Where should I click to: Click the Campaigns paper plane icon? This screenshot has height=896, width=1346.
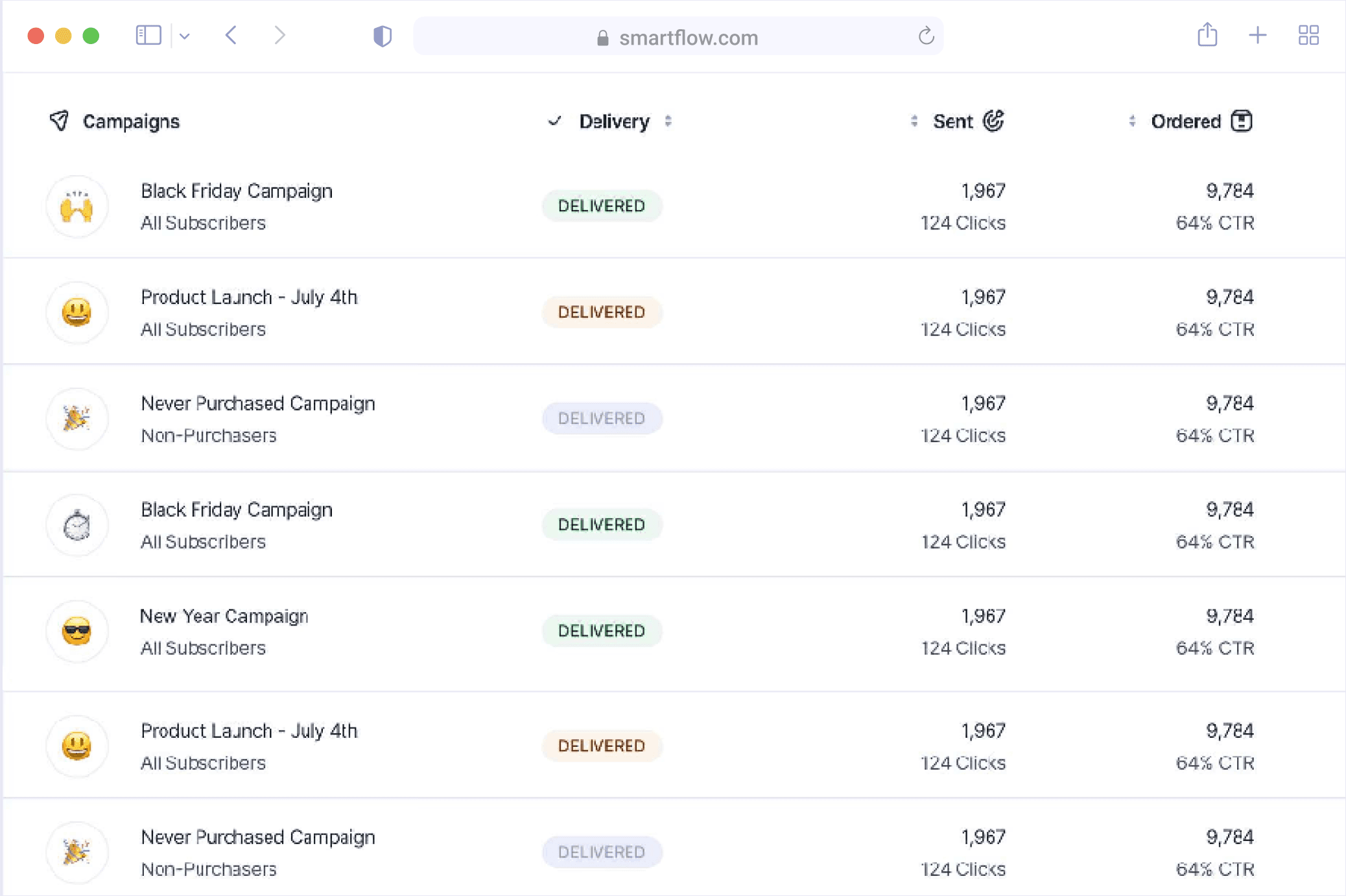tap(59, 121)
